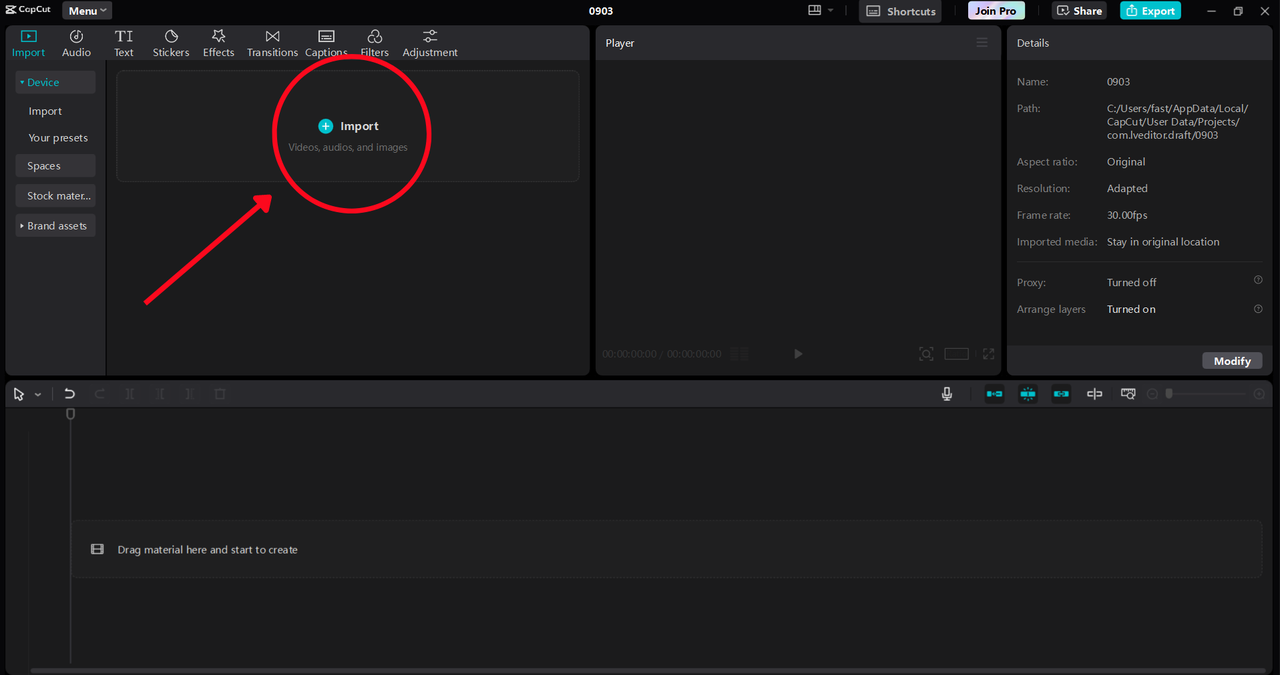The height and width of the screenshot is (675, 1280).
Task: Toggle the Player grid quality icon
Action: pos(740,354)
